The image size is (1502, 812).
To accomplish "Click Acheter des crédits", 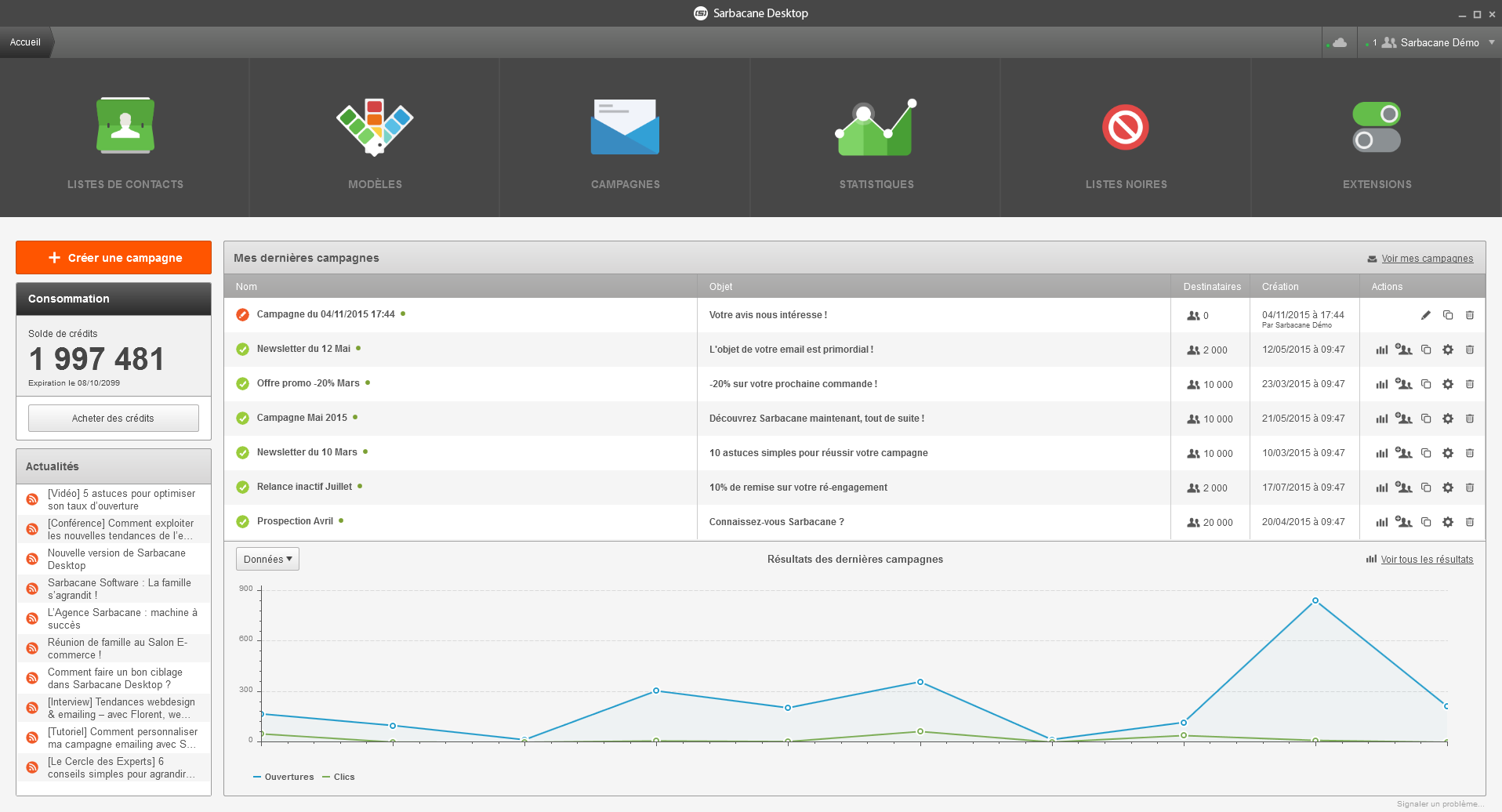I will (x=113, y=418).
